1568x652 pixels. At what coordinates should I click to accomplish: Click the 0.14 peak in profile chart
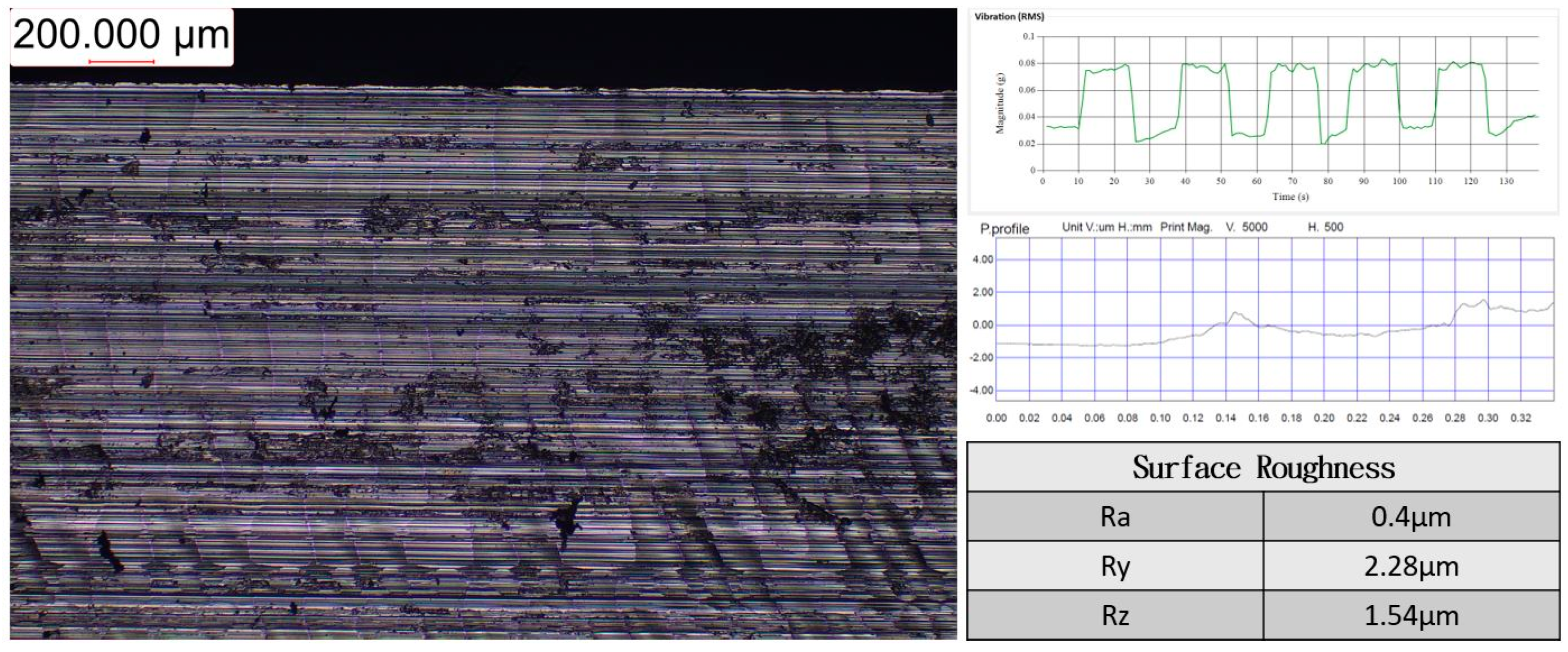pyautogui.click(x=1235, y=314)
